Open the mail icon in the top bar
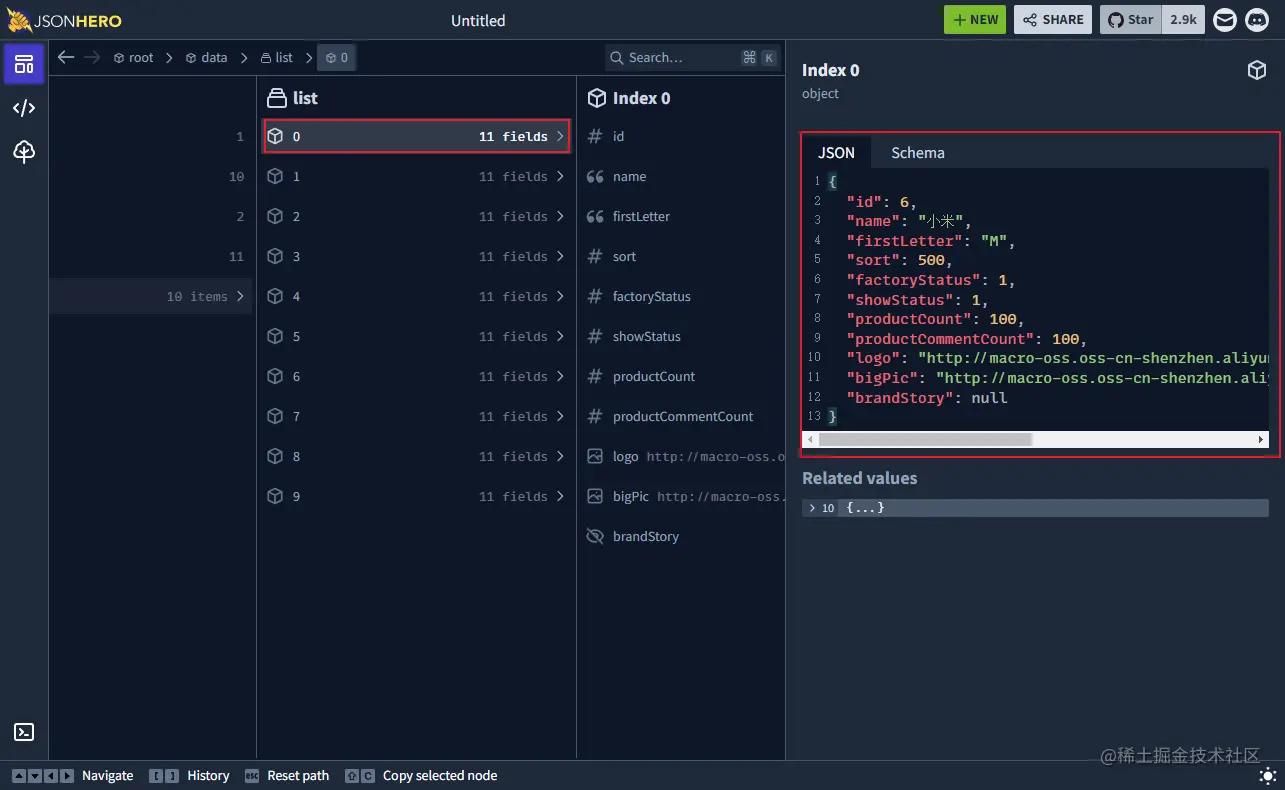This screenshot has width=1285, height=790. click(1224, 20)
